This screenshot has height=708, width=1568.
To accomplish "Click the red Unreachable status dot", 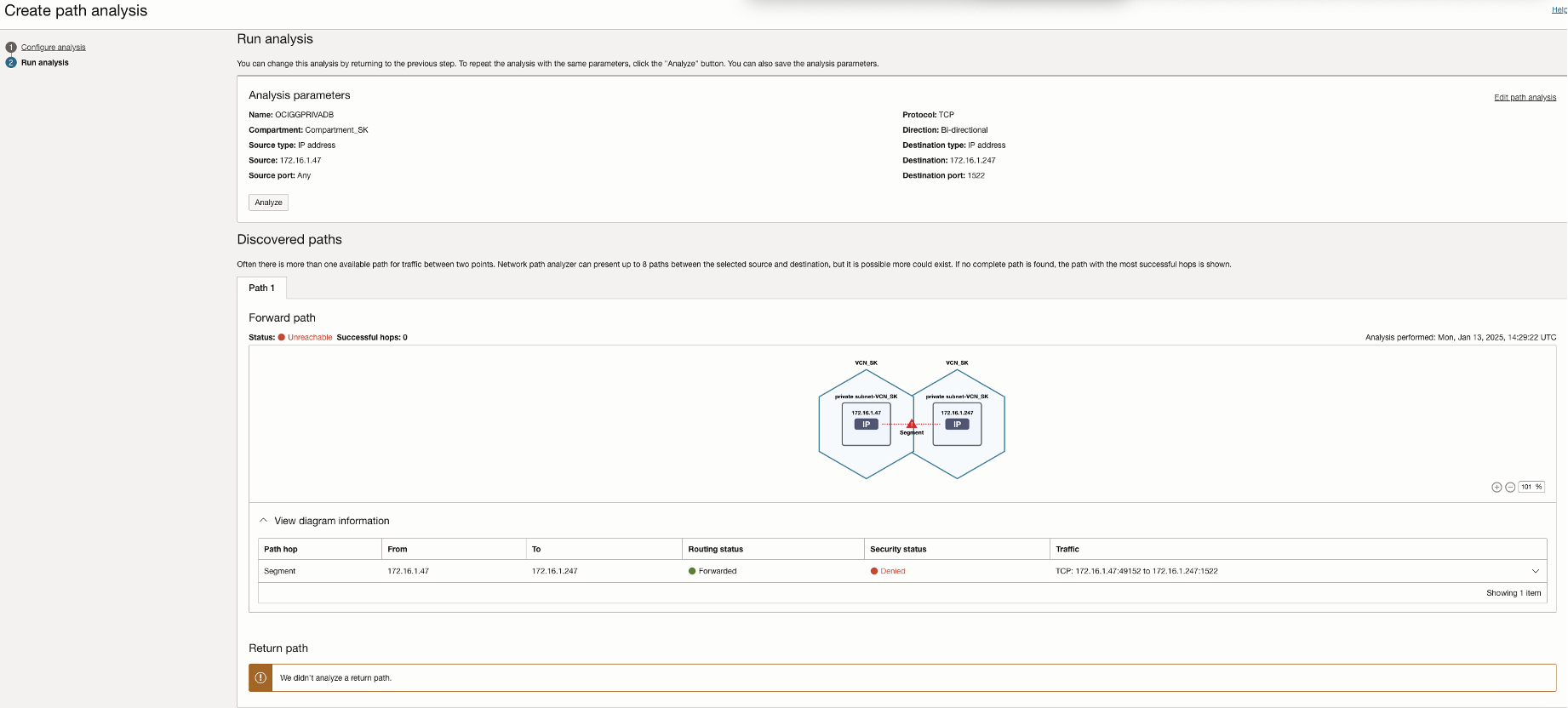I will (x=282, y=338).
